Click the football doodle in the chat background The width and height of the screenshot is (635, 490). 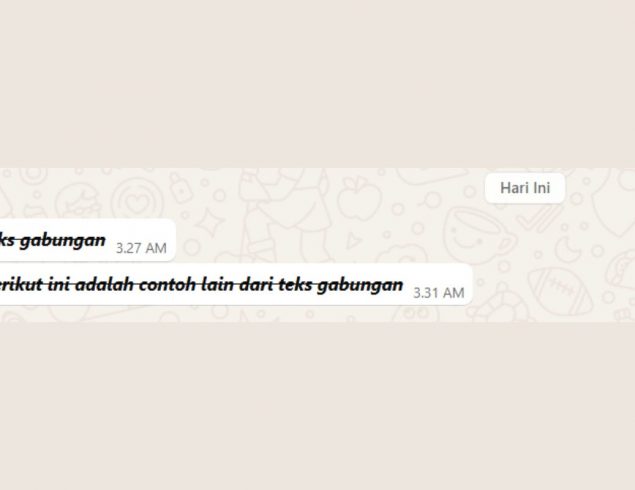[x=561, y=291]
